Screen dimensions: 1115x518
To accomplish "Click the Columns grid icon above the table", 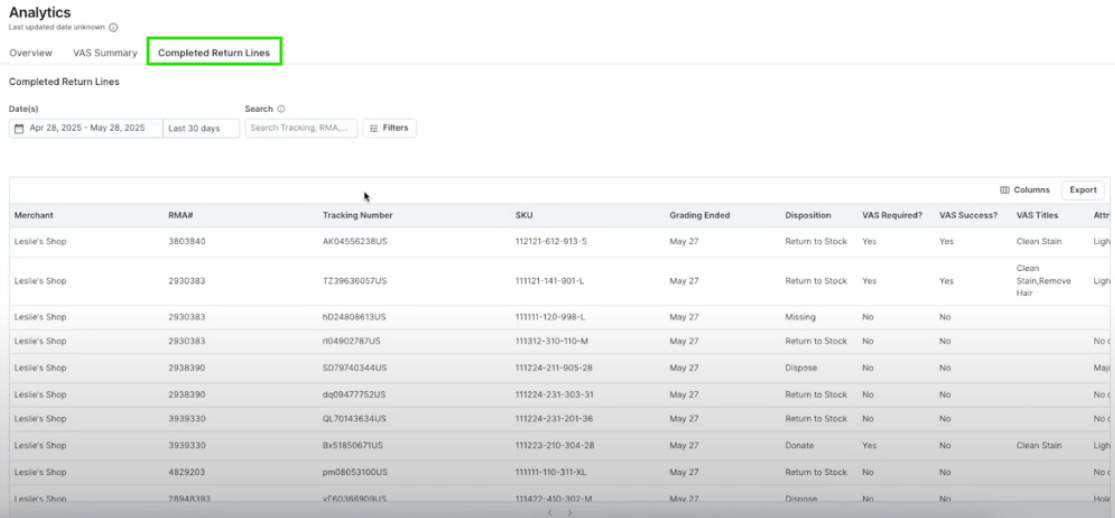I will click(x=1005, y=190).
